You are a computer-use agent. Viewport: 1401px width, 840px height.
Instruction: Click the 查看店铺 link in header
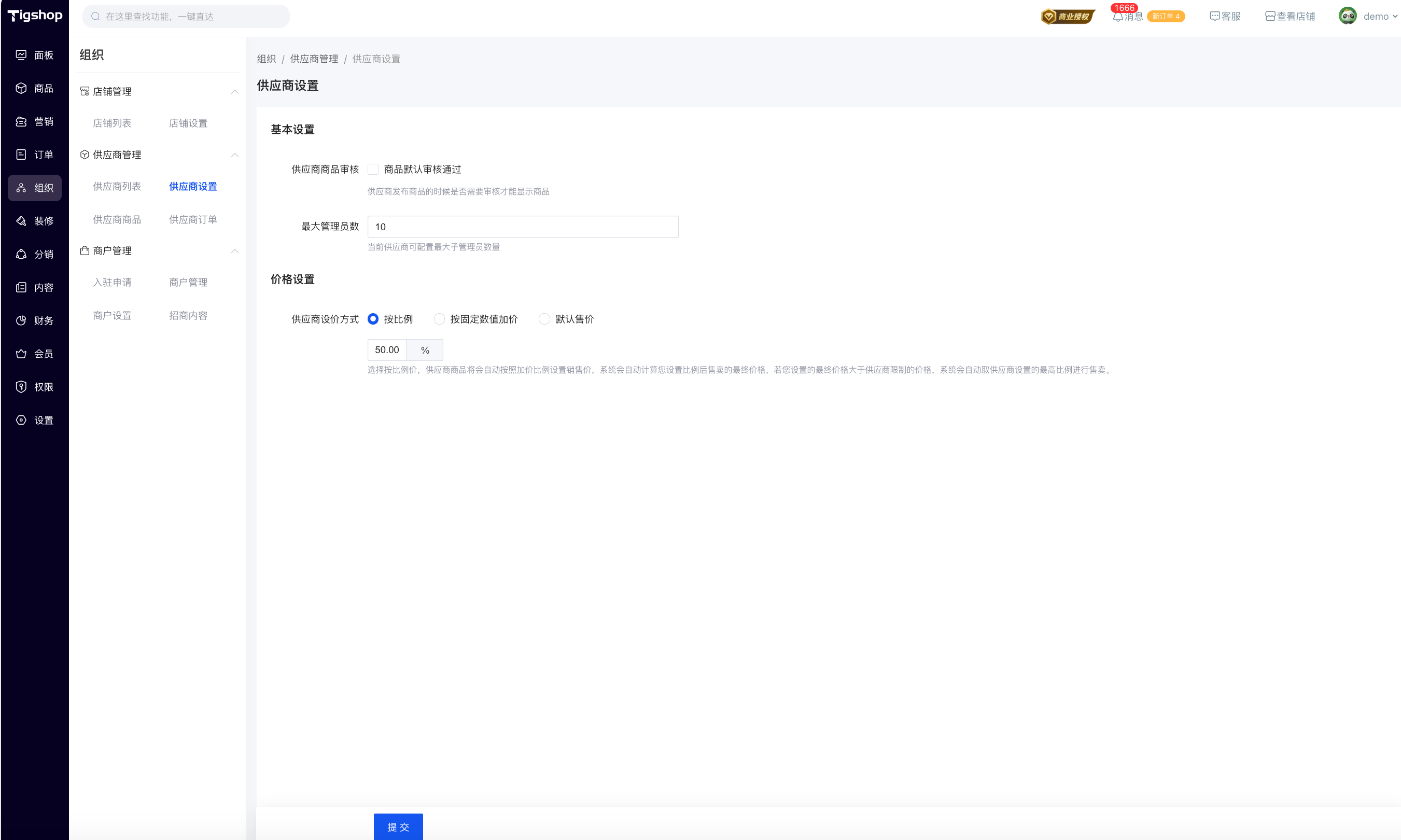(1290, 17)
